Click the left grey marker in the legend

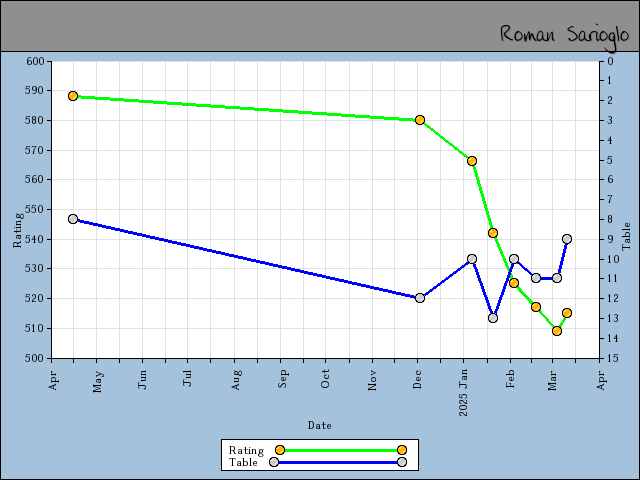(274, 462)
